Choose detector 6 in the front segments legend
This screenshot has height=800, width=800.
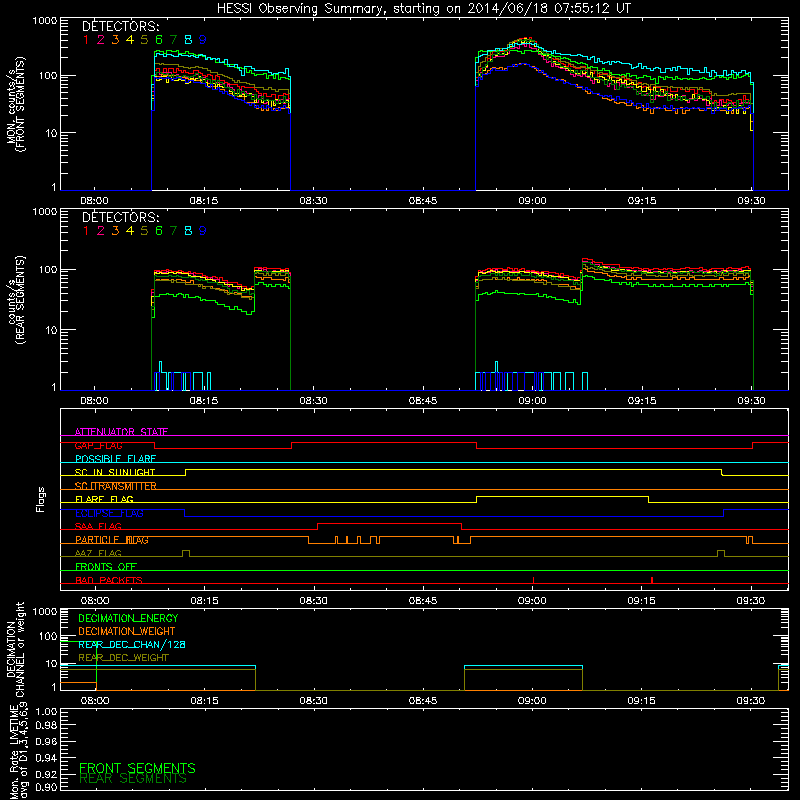coord(159,40)
